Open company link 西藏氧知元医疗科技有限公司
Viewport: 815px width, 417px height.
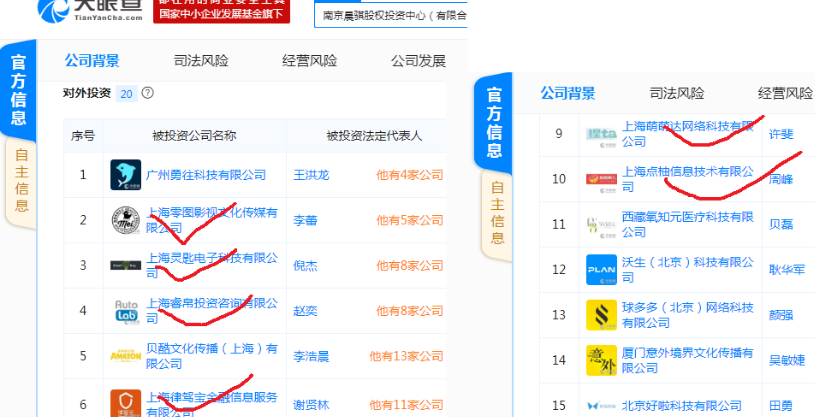[x=688, y=224]
